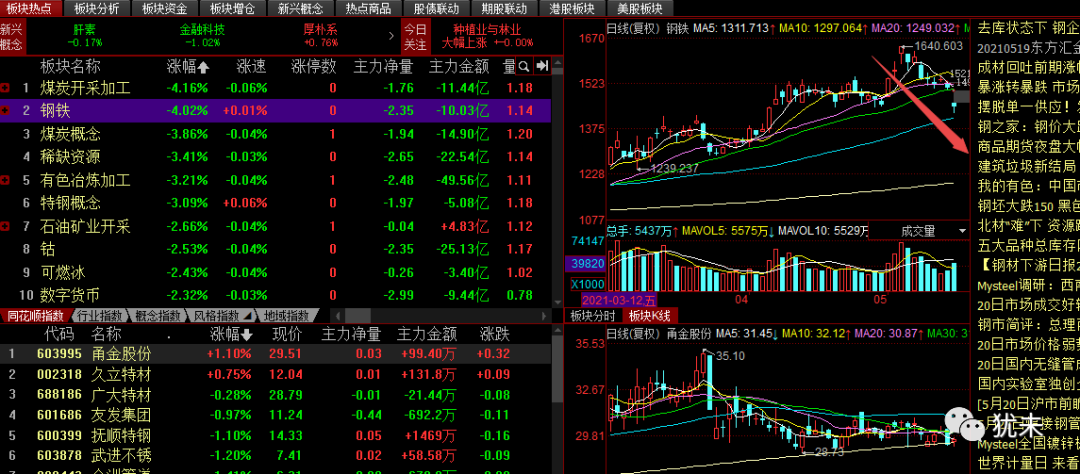Sort by 涨速 column header
The image size is (1080, 474).
tap(251, 67)
